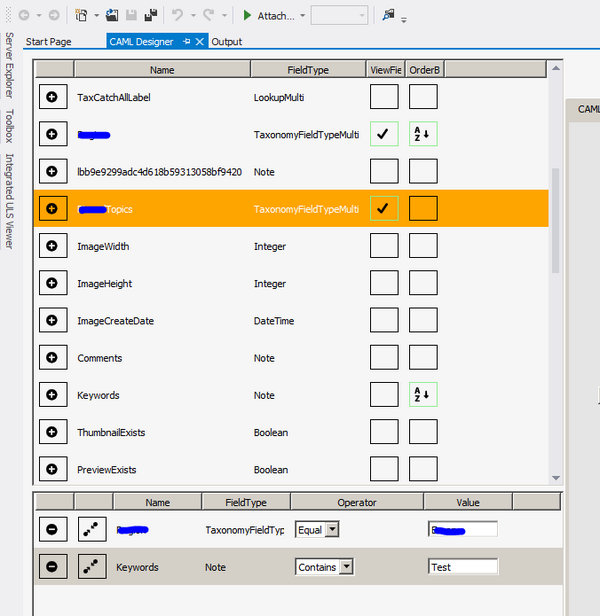Open the Contains operator dropdown
Screen dimensions: 600x616
pyautogui.click(x=346, y=567)
